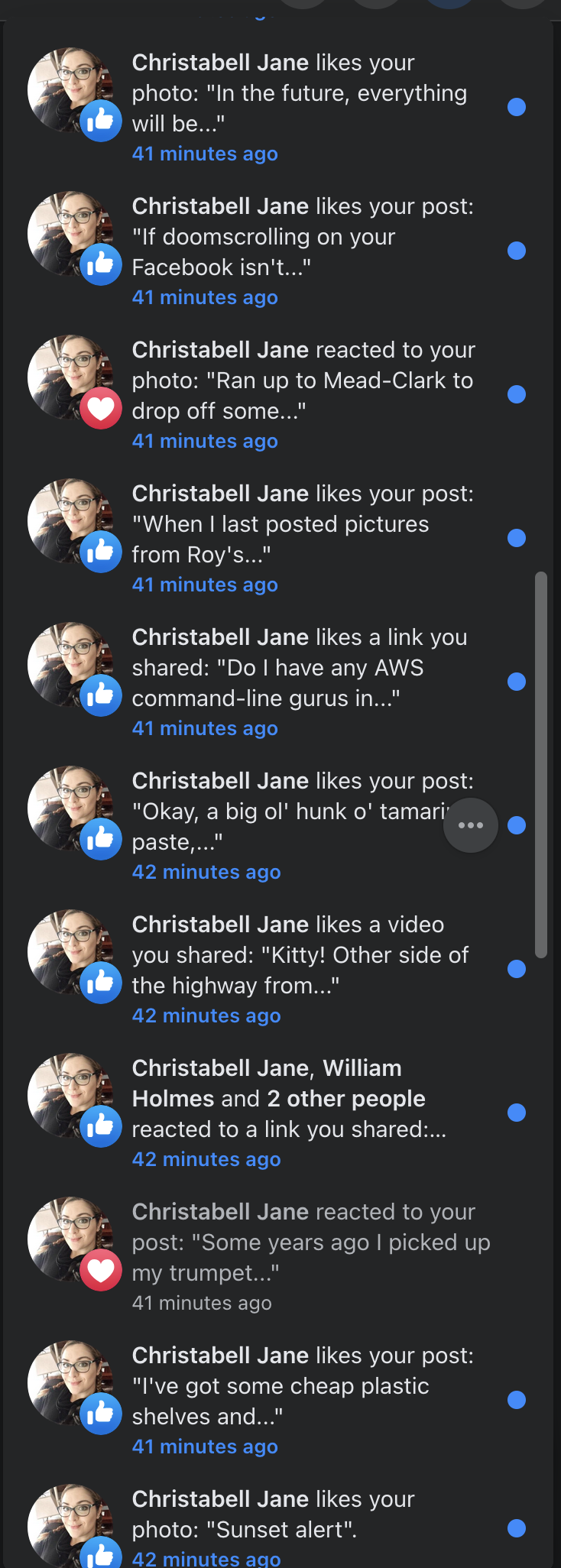Click heart reaction icon on Mead-Clark notification
561x1568 pixels.
click(101, 408)
